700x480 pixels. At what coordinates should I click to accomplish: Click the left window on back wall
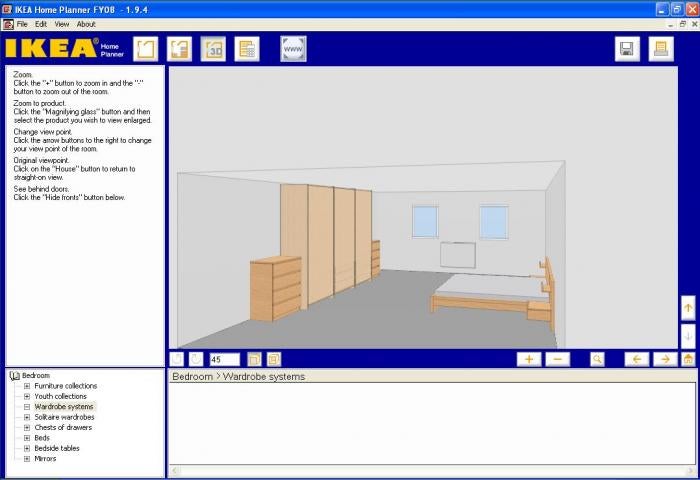(425, 221)
